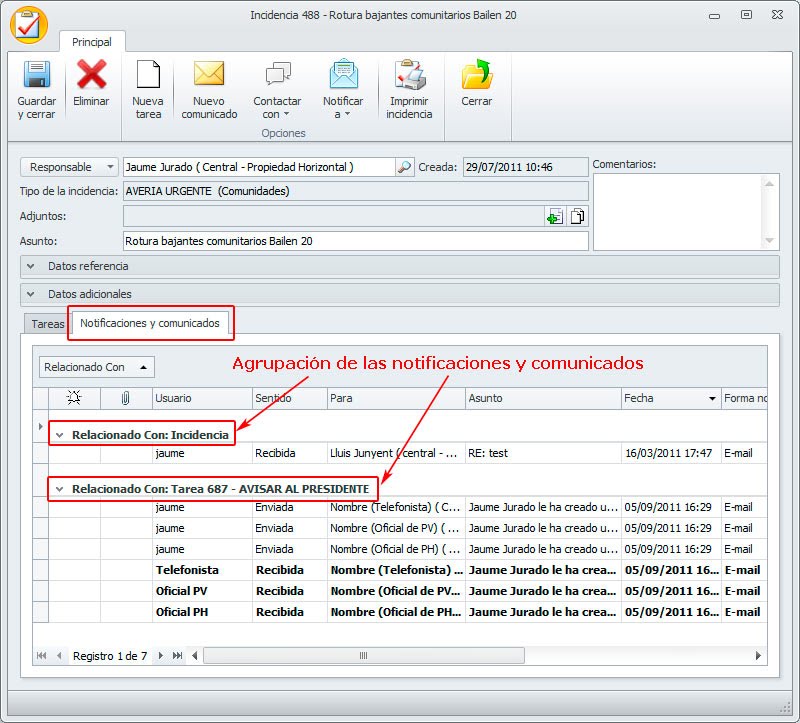Expand the Datos referencia section
800x723 pixels.
31,266
